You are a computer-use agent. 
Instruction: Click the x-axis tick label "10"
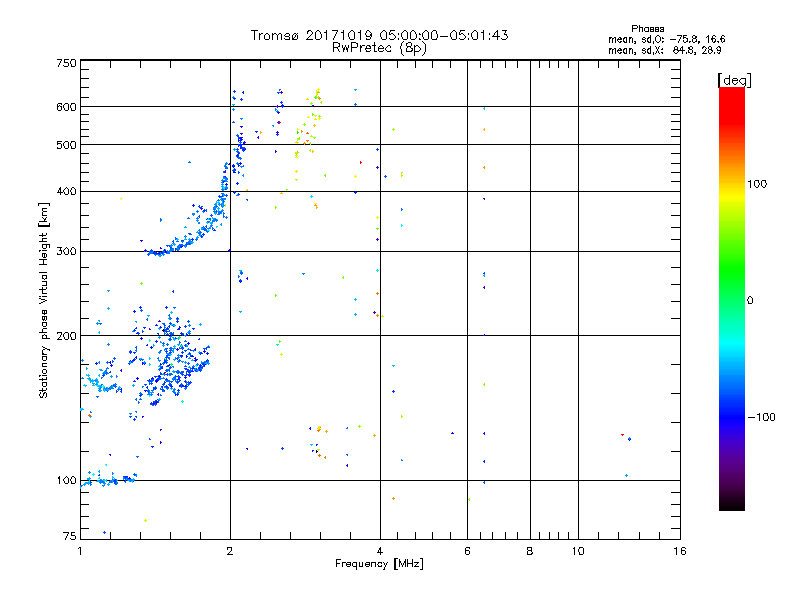(578, 551)
